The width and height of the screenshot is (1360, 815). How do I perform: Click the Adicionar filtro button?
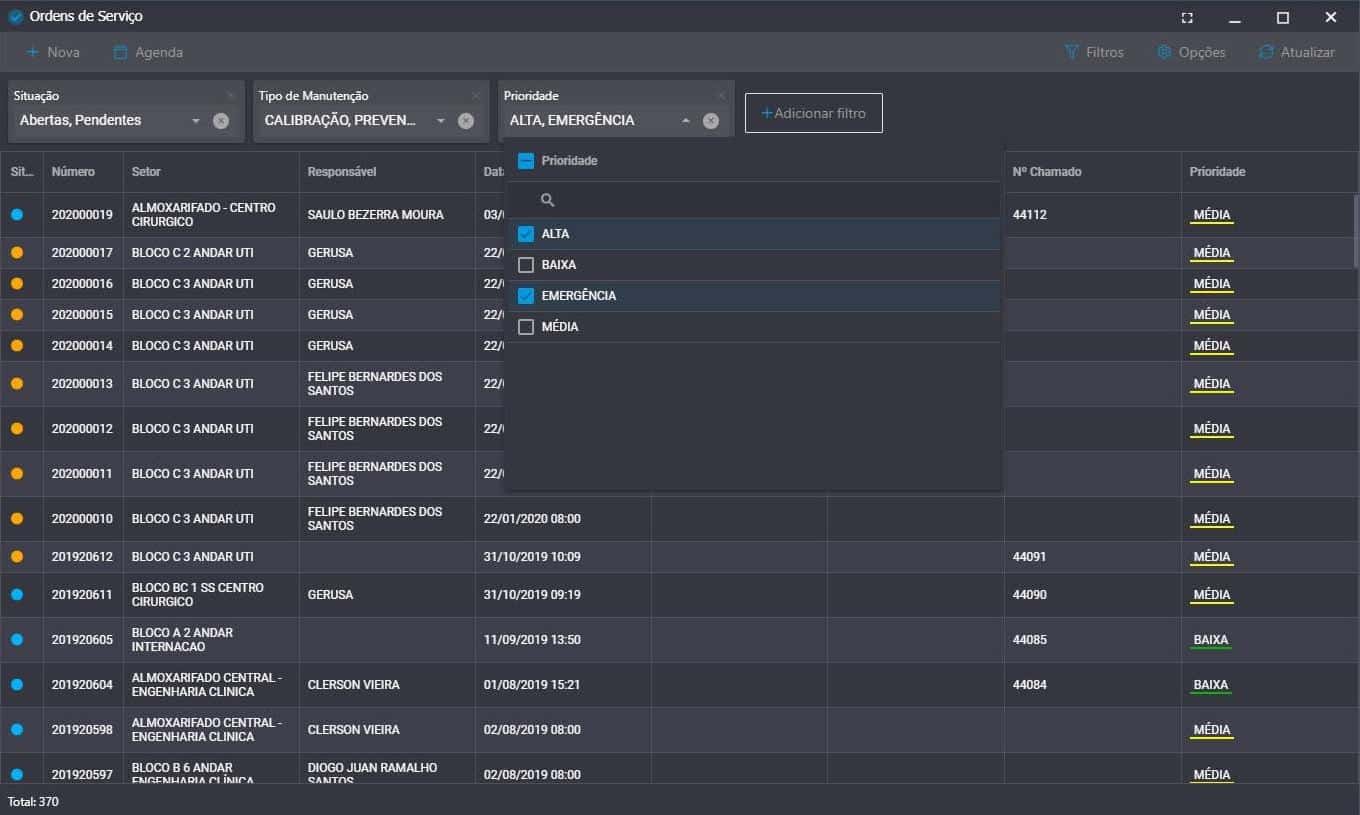813,113
